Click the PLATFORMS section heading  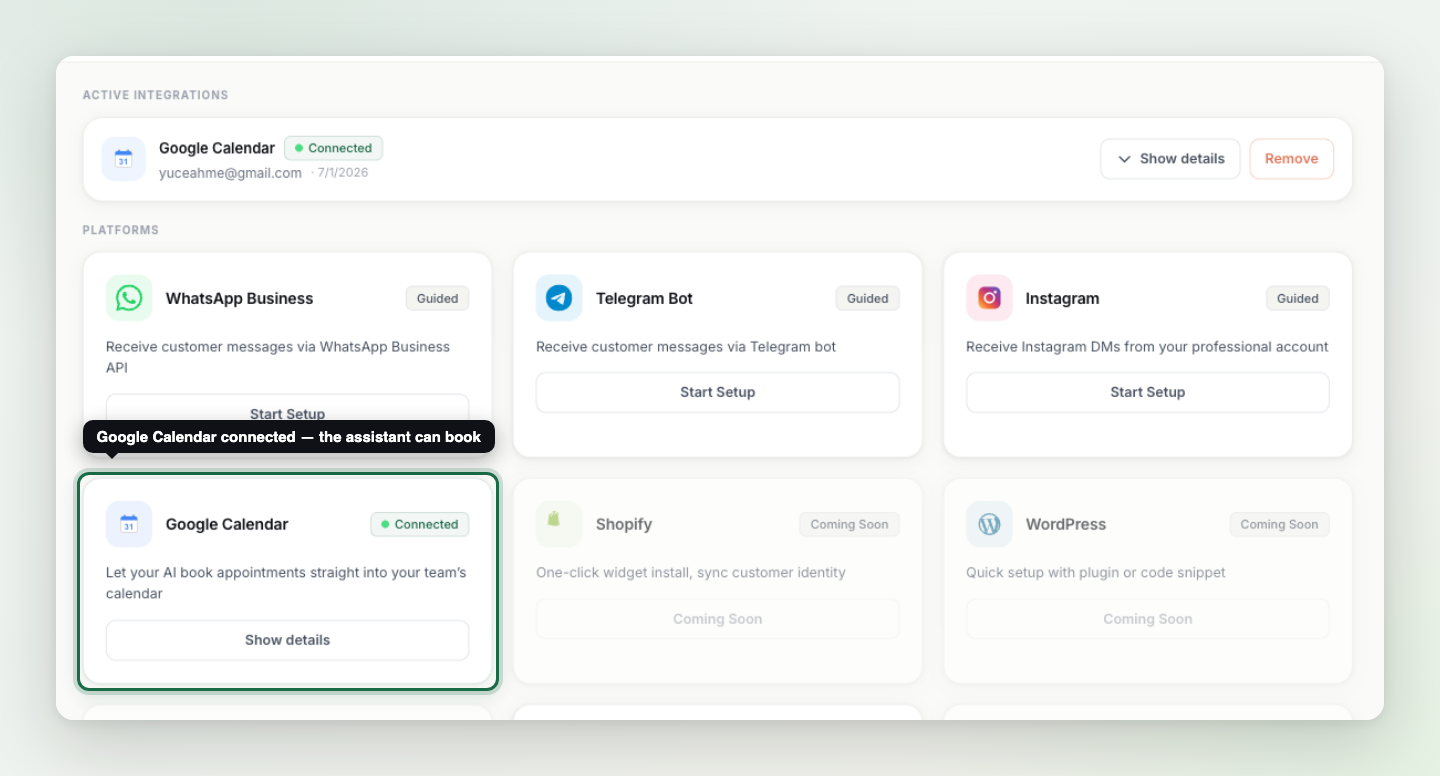pyautogui.click(x=120, y=230)
